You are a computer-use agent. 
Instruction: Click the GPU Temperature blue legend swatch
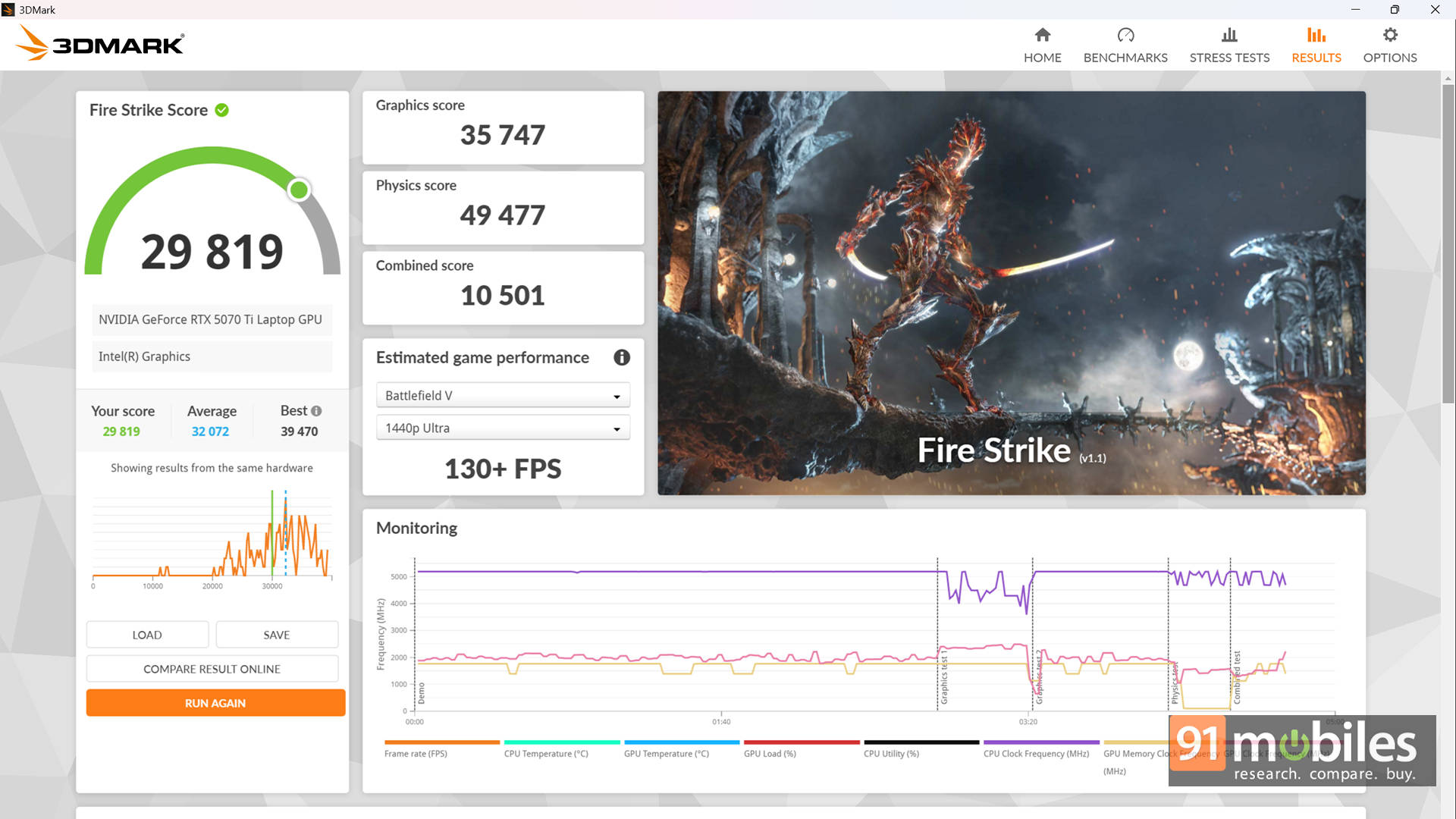click(681, 742)
